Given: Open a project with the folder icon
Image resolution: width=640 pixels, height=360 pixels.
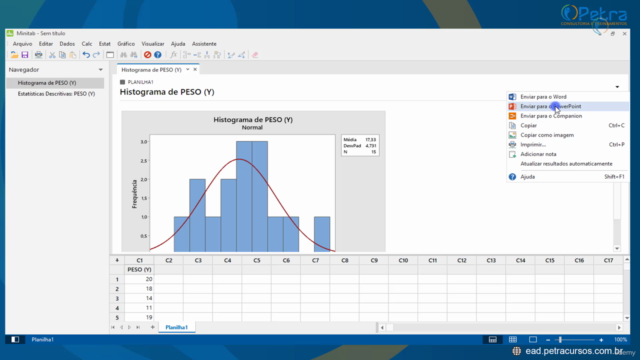Looking at the screenshot, I should 14,55.
